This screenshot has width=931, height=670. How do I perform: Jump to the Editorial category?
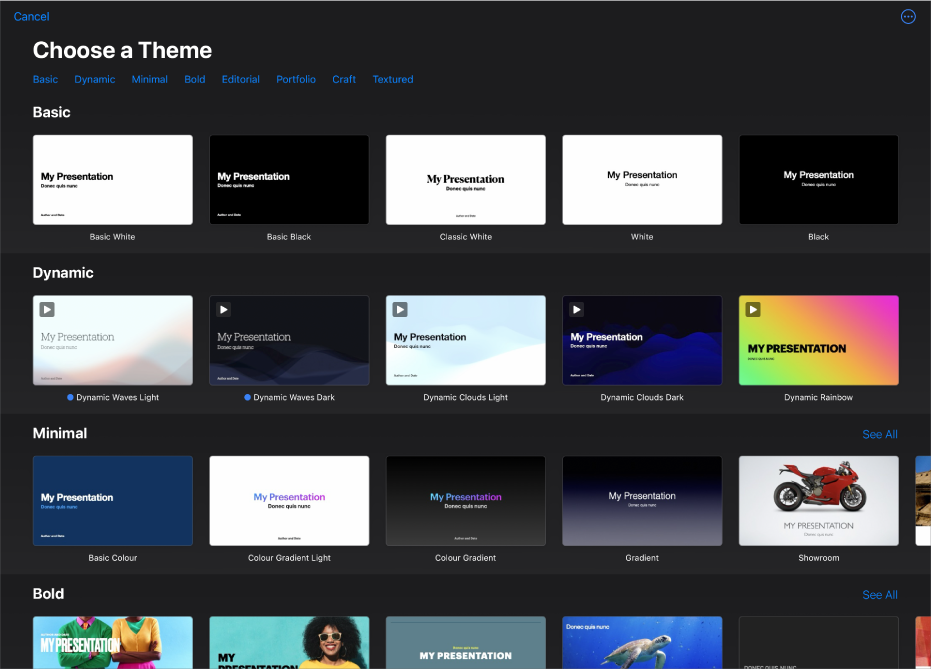click(240, 80)
